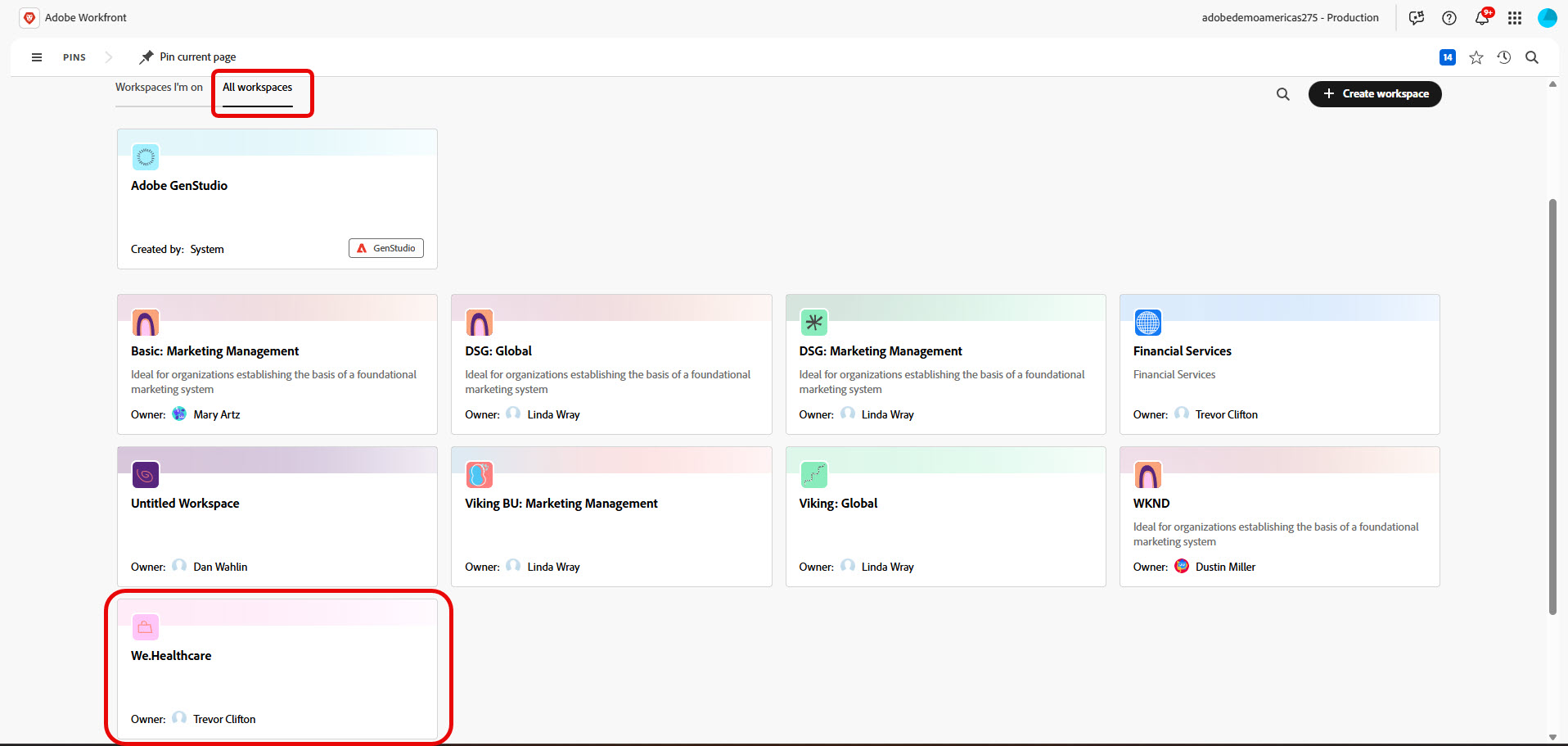Select the All workspaces tab

click(257, 88)
